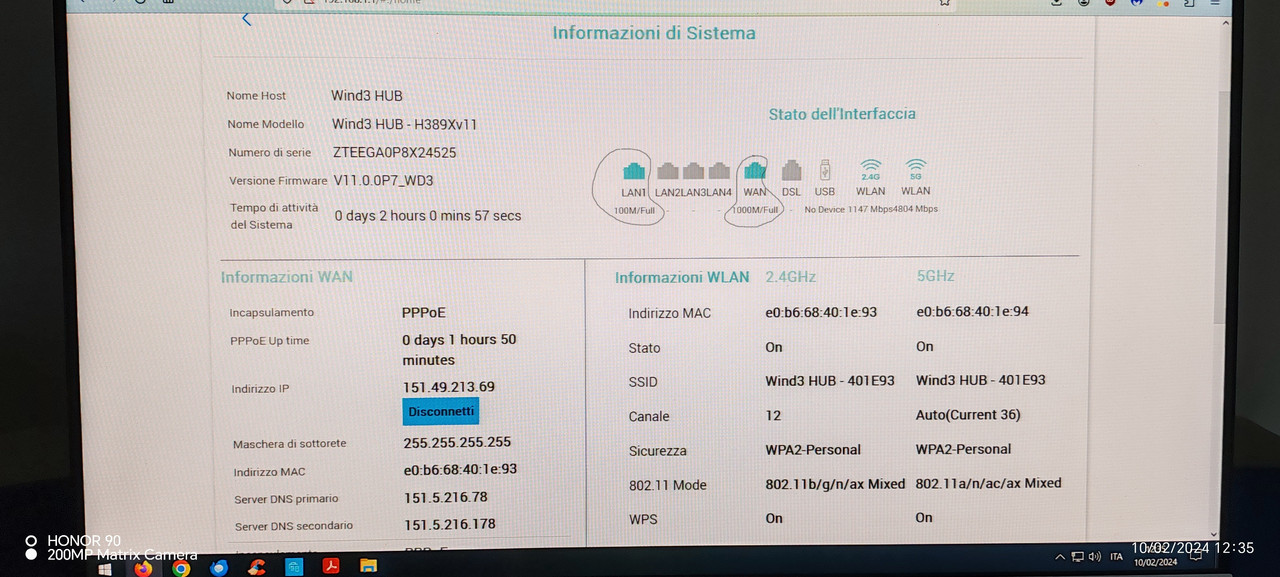Screen dimensions: 1280x577
Task: Select firmware version V11.0.0P7_WD3
Action: [x=384, y=181]
